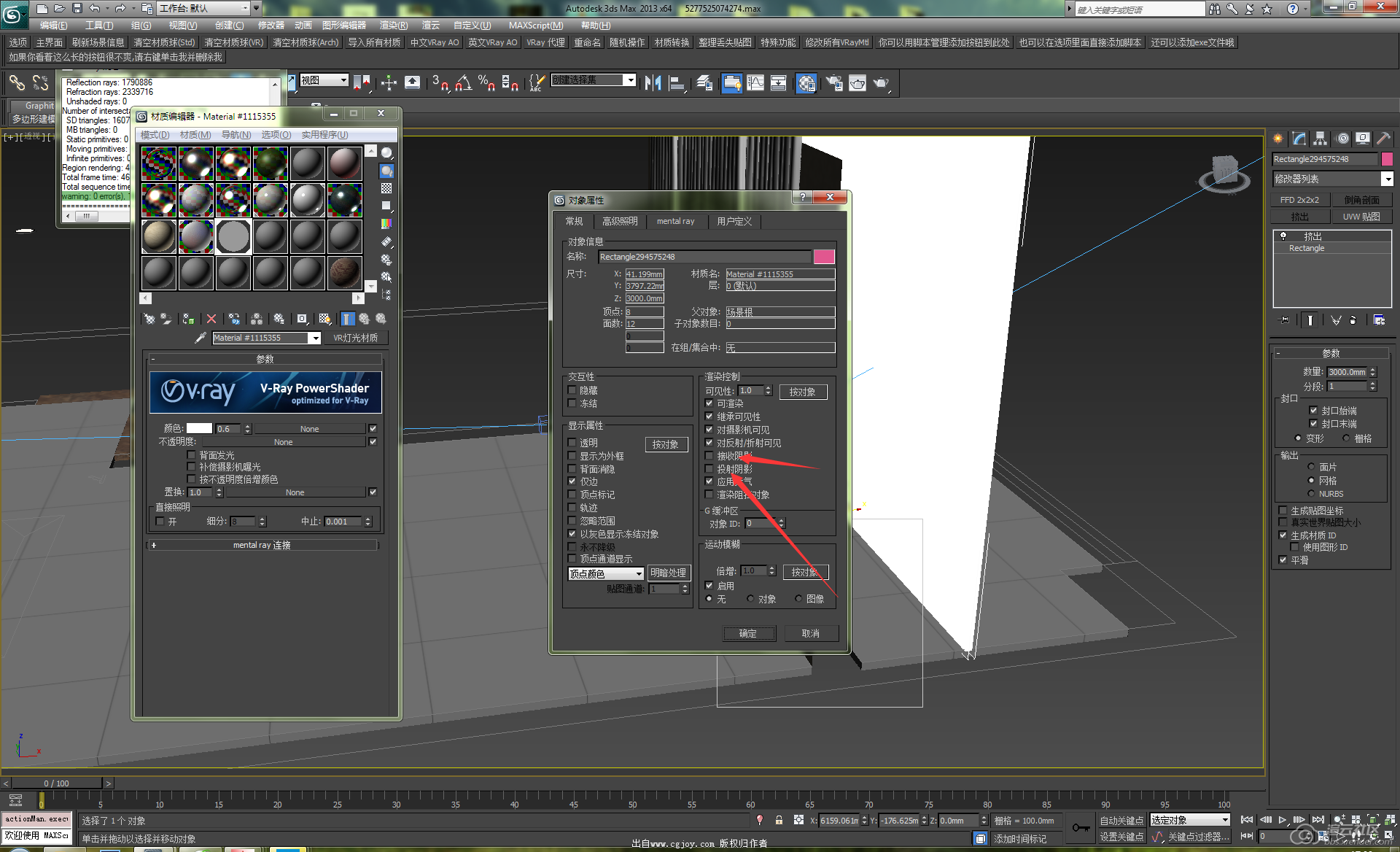Open the Hierarchy command panel
The image size is (1400, 852).
click(x=1321, y=138)
